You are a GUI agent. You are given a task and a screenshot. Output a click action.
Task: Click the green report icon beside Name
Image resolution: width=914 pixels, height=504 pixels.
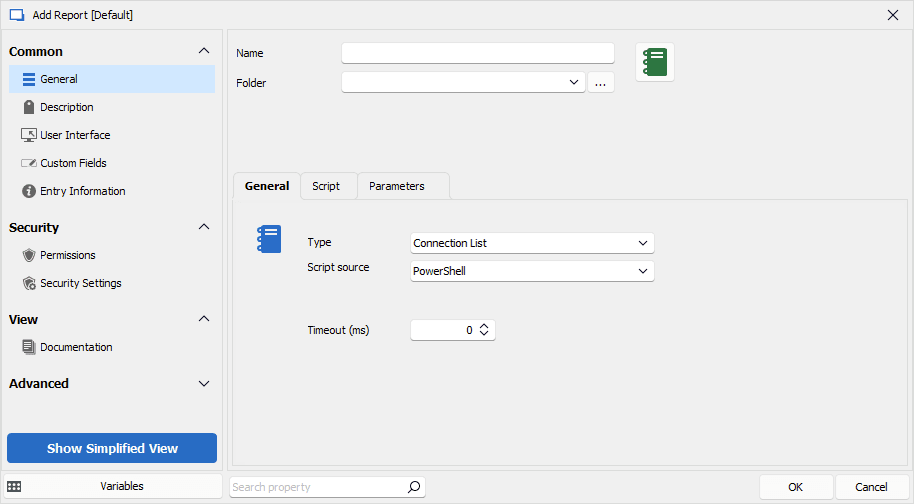click(655, 62)
